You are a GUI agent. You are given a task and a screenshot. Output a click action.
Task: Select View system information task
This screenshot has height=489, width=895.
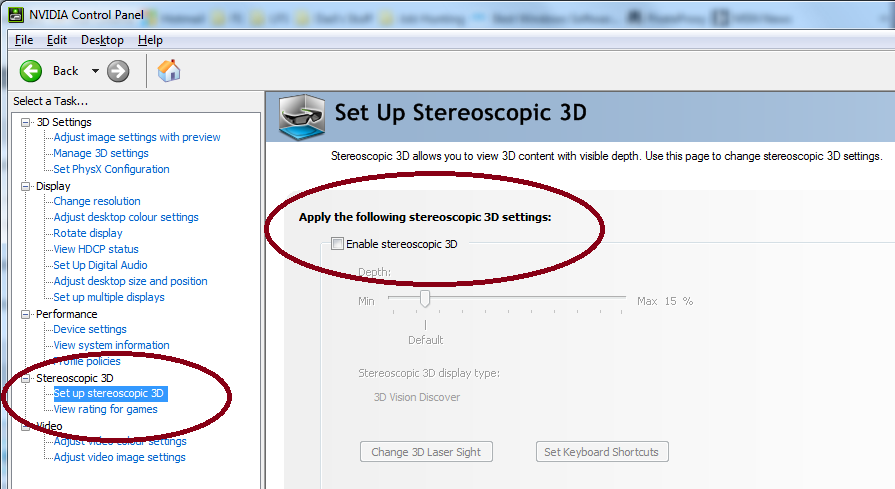pos(111,345)
